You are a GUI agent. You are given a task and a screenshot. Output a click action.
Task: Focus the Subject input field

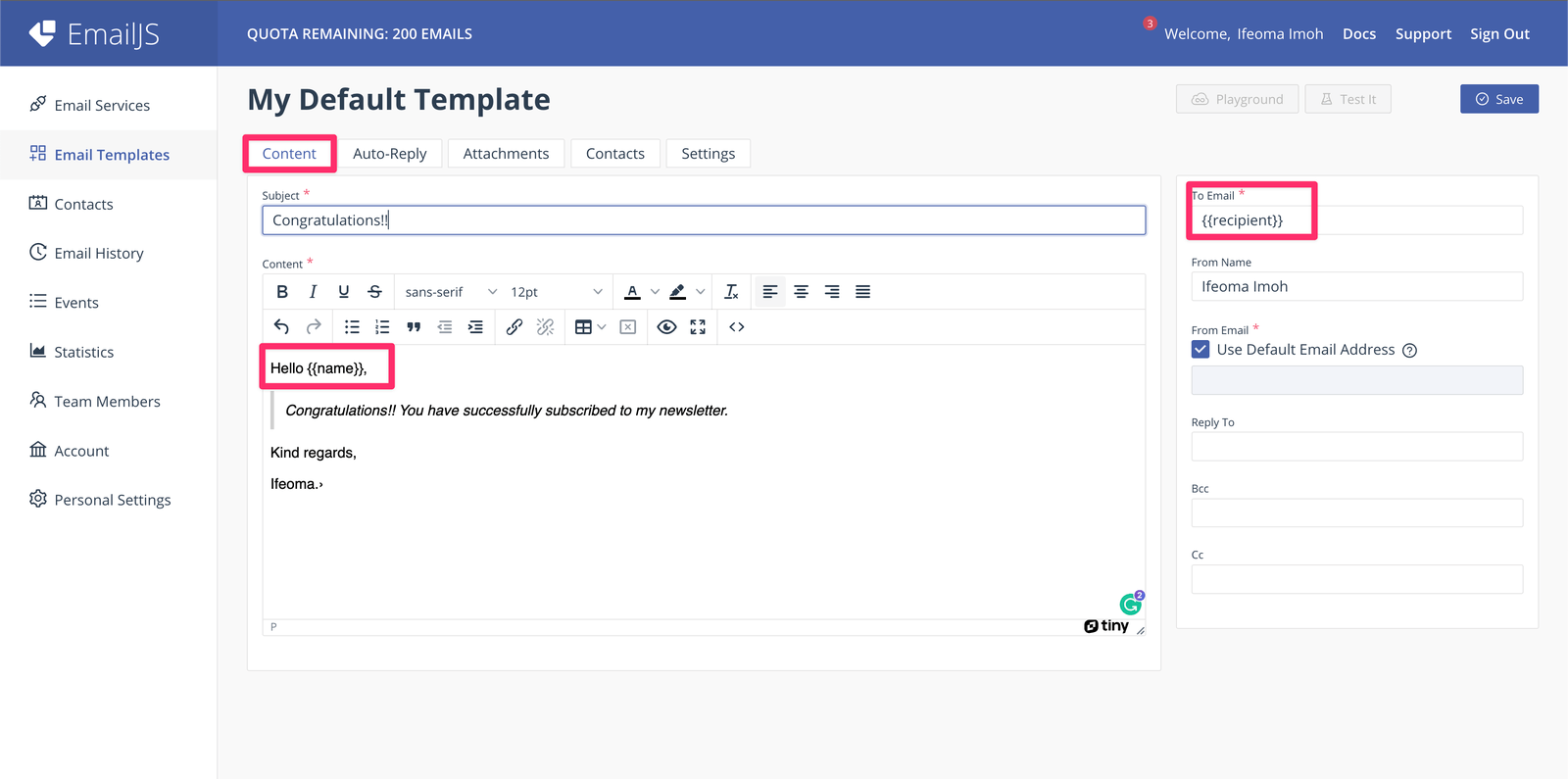[704, 220]
